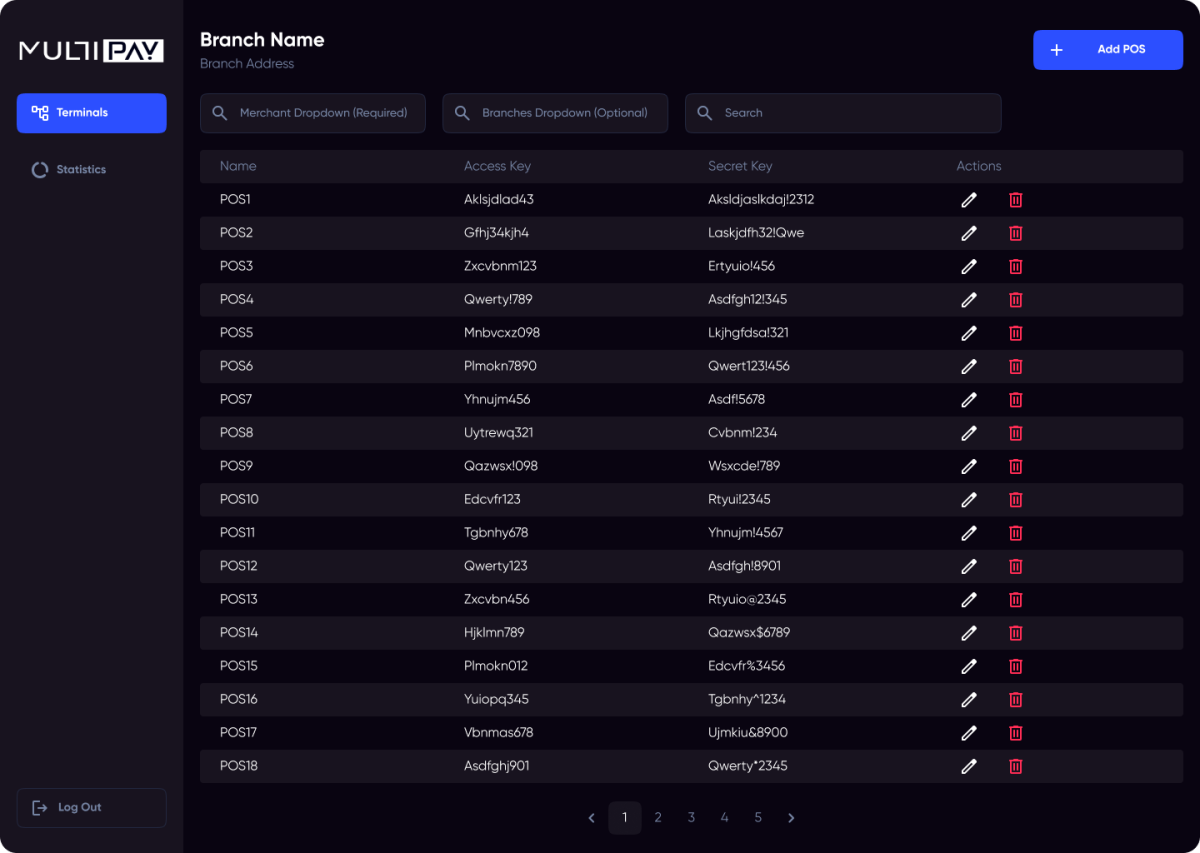Delete POS2 using its trash icon
This screenshot has height=853, width=1200.
(x=1015, y=233)
